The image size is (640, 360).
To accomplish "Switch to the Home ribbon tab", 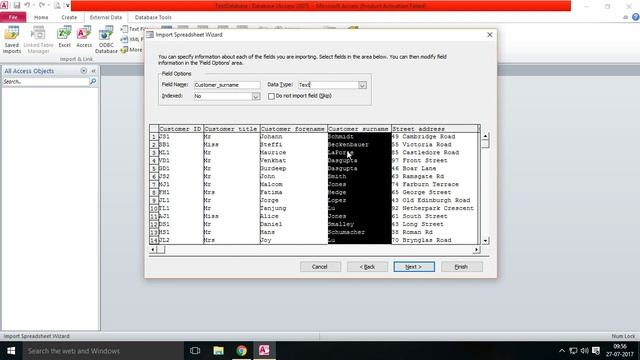I will click(41, 18).
